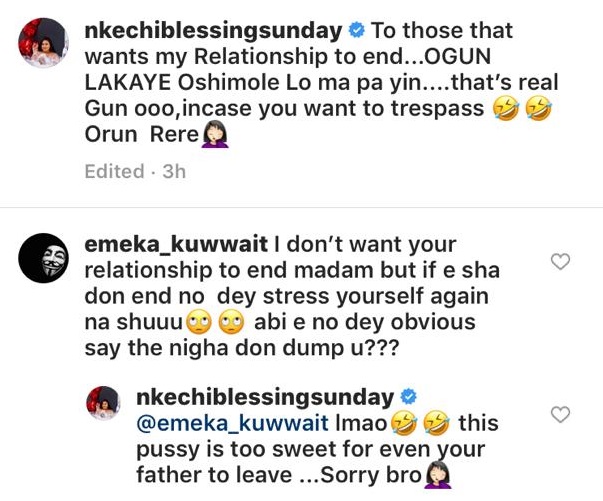Click the second eye-roll emoji before abi
Viewport: 603px width, 501px height.
pos(231,322)
